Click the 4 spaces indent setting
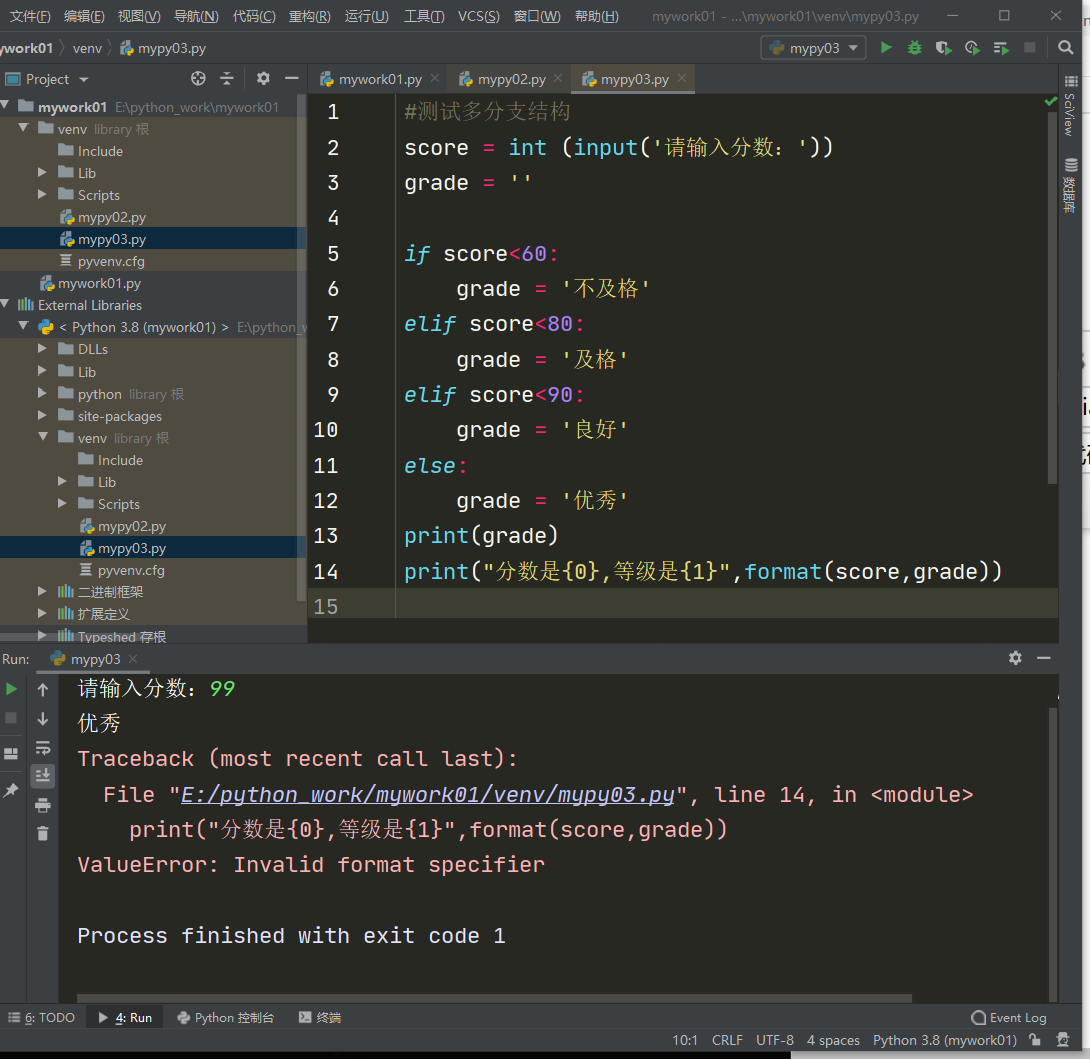Viewport: 1090px width, 1059px height. pyautogui.click(x=833, y=1040)
